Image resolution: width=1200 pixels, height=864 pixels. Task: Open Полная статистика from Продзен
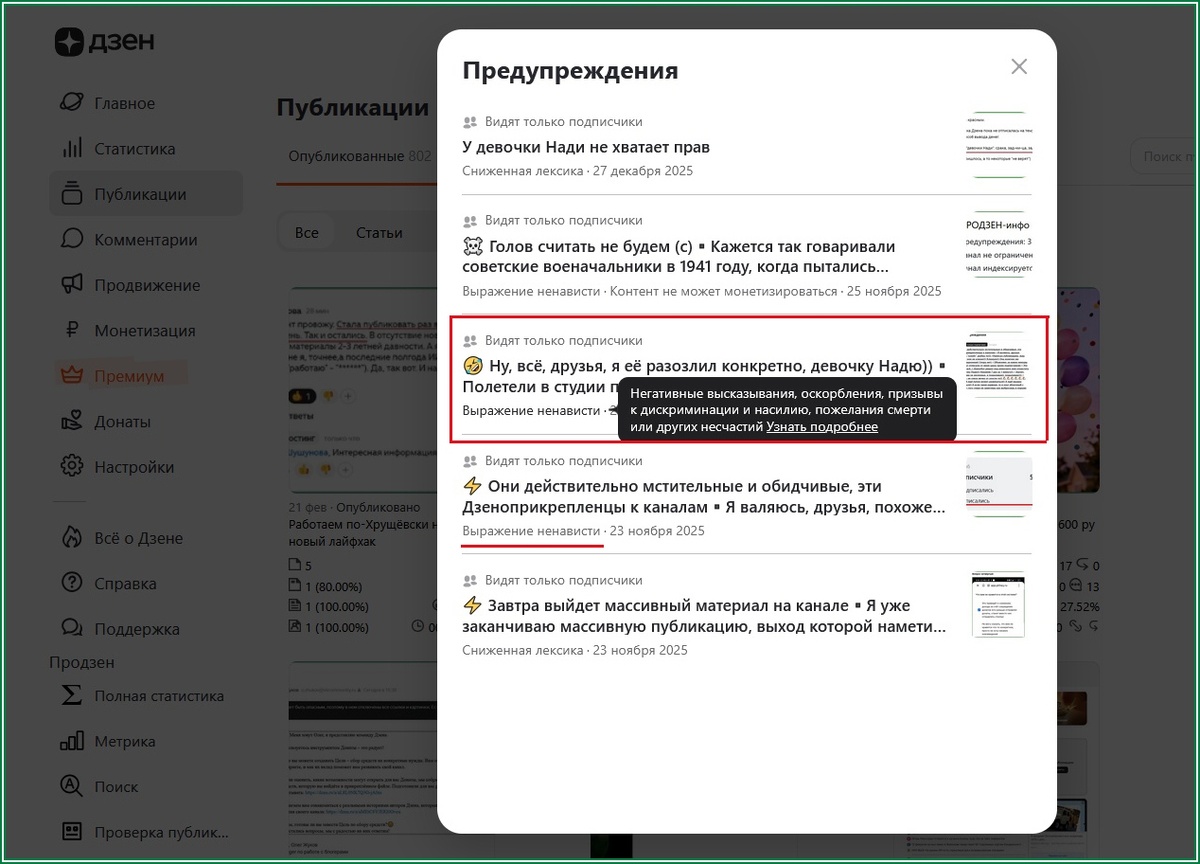pyautogui.click(x=160, y=695)
